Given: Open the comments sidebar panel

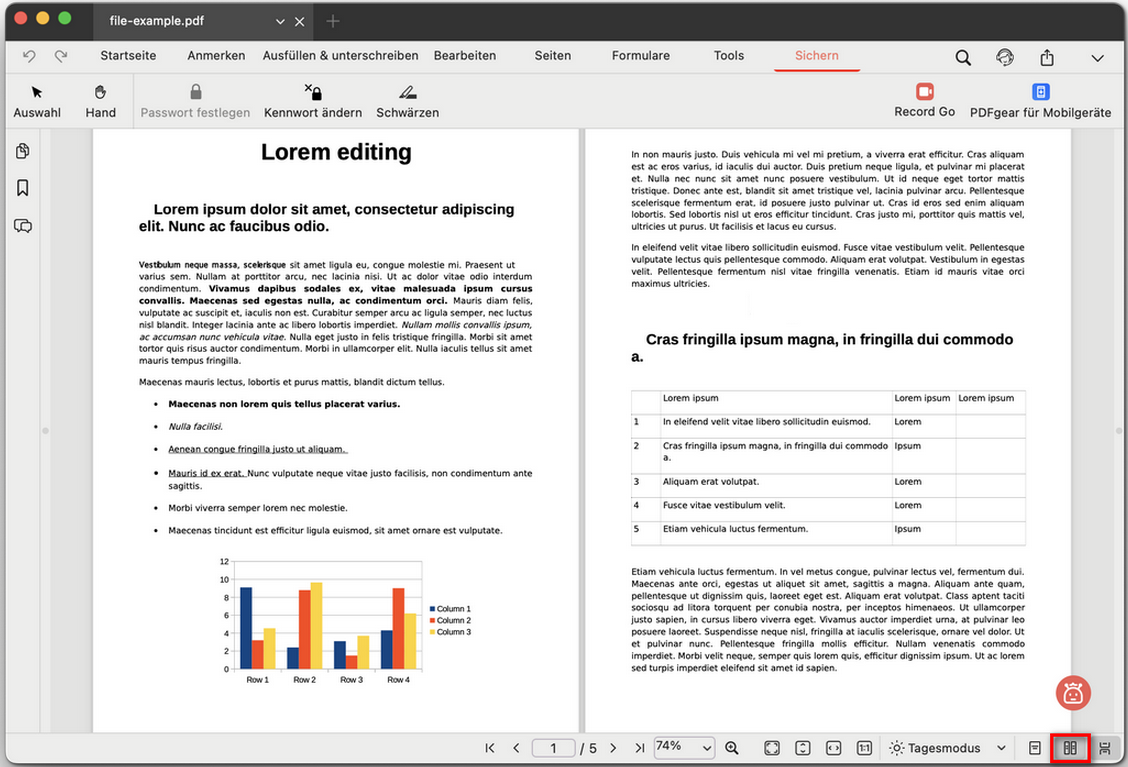Looking at the screenshot, I should [23, 226].
